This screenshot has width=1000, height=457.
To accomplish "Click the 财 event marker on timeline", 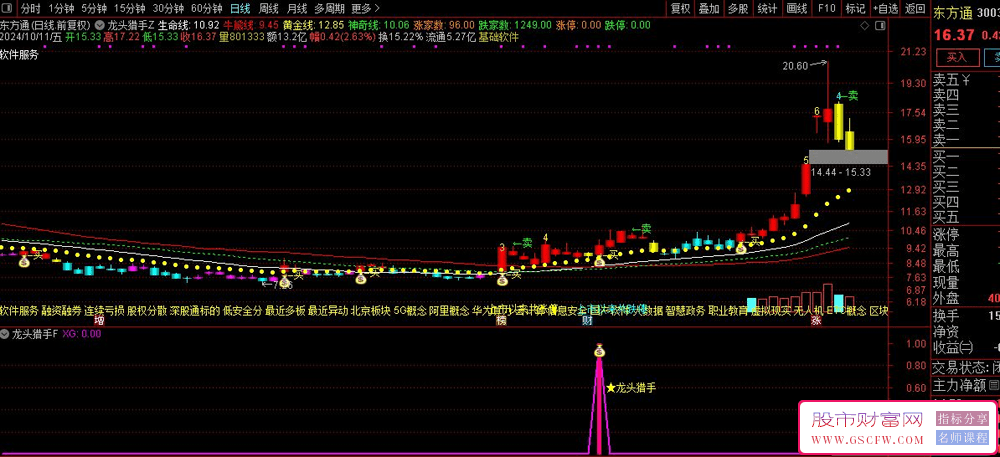I will (587, 321).
